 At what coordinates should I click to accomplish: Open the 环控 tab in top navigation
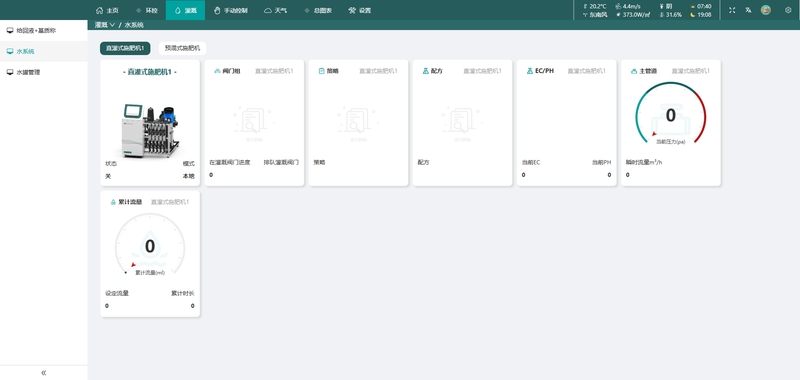pyautogui.click(x=147, y=10)
